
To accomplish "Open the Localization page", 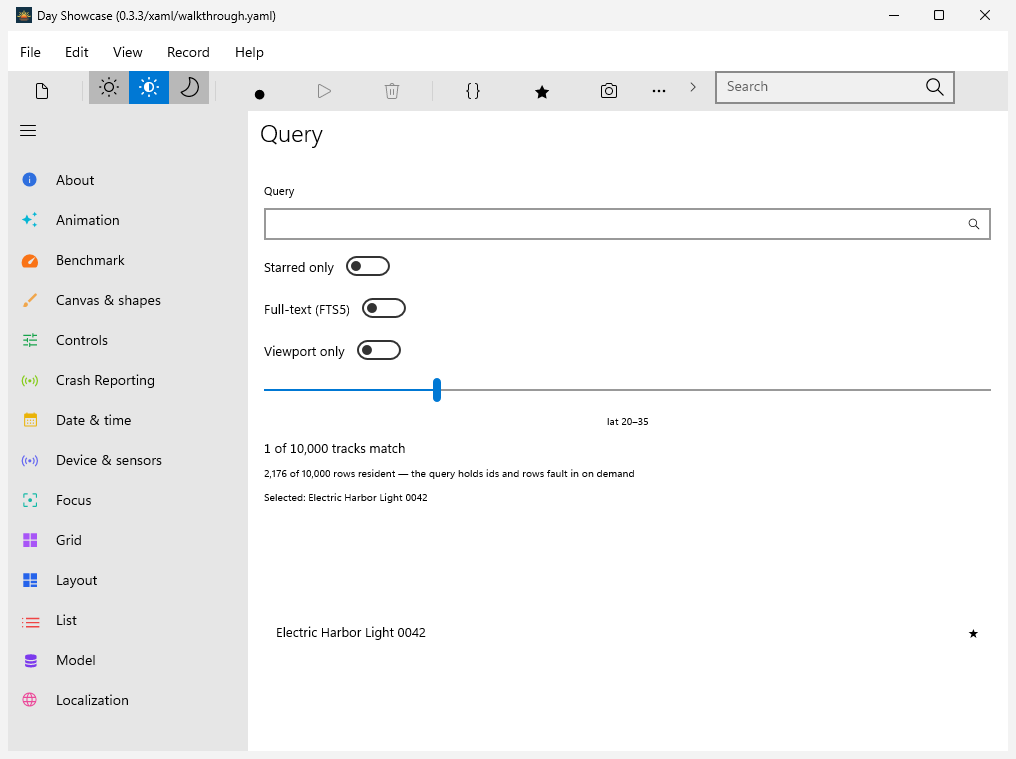I will (128, 700).
